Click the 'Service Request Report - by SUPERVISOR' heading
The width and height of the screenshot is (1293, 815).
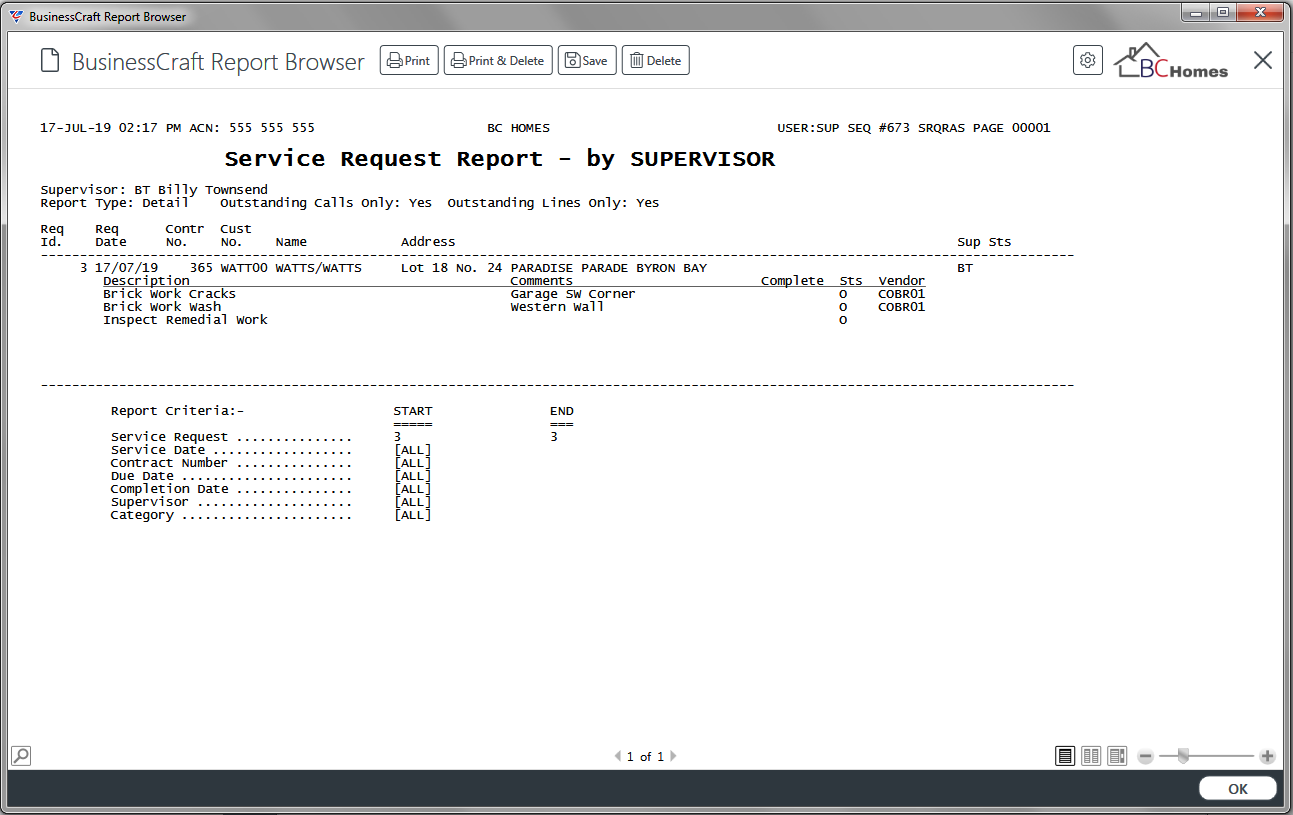click(500, 159)
